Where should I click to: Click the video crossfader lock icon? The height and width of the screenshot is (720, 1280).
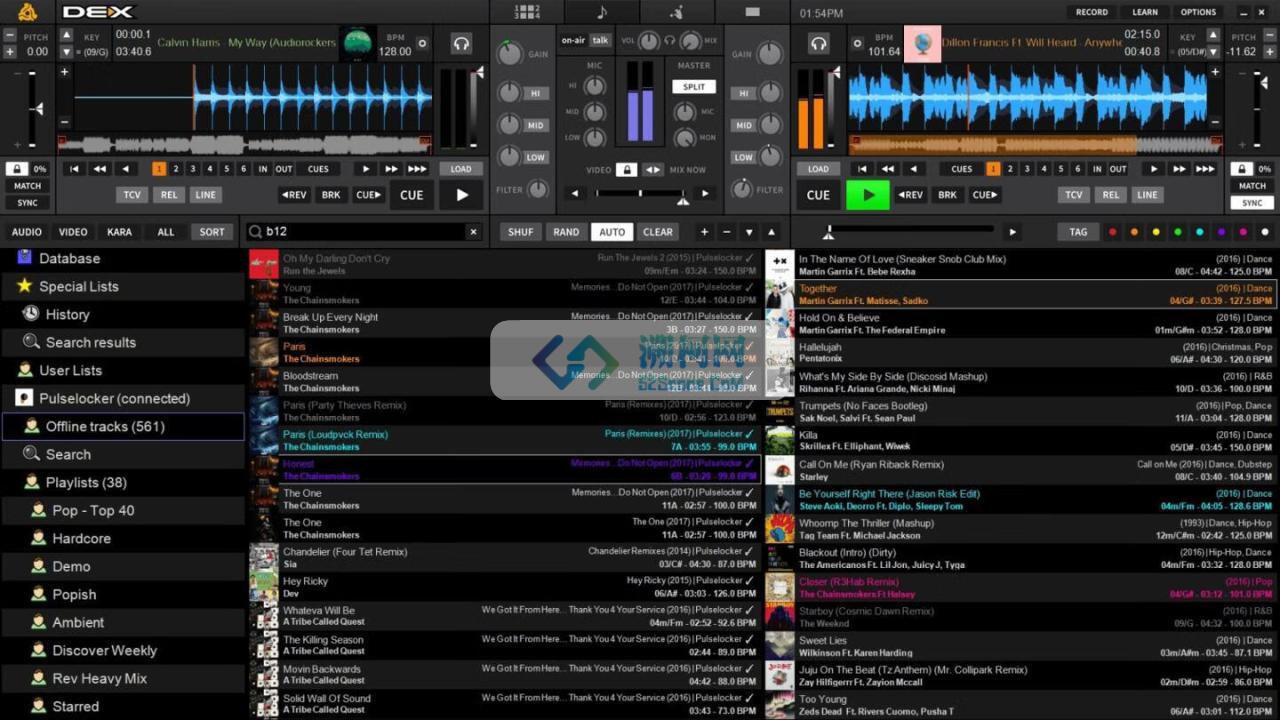626,170
